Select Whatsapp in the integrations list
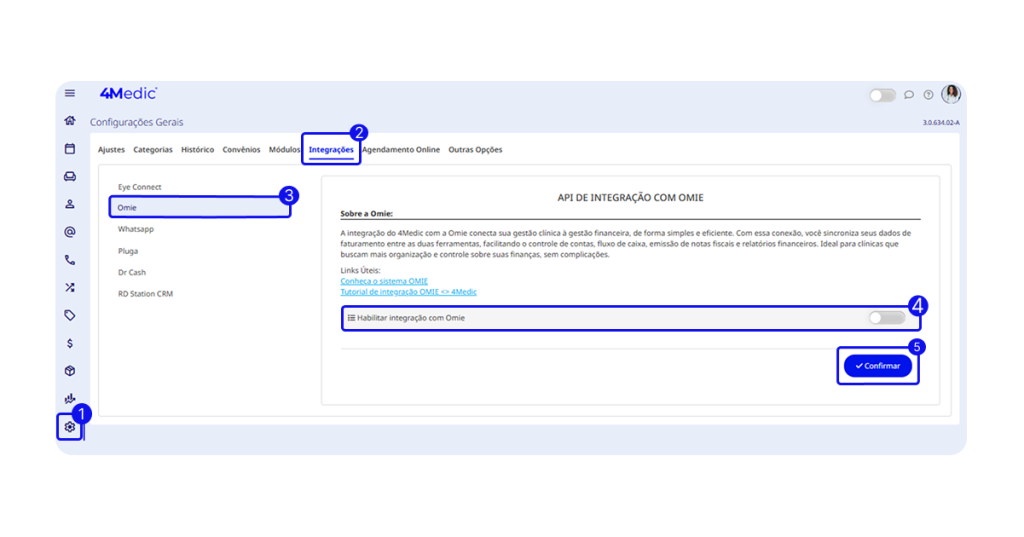This screenshot has width=1024, height=537. pos(136,229)
